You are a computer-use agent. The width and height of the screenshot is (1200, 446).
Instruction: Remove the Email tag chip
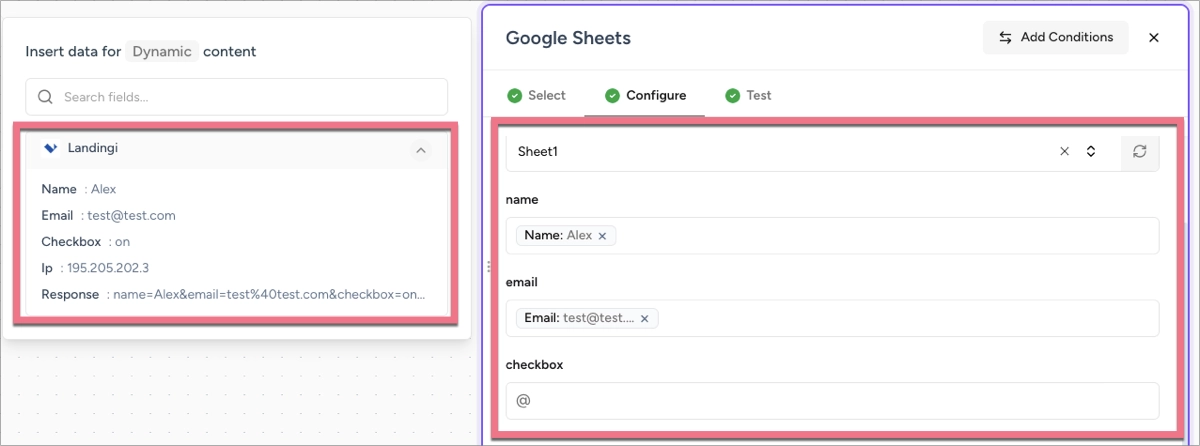point(644,319)
